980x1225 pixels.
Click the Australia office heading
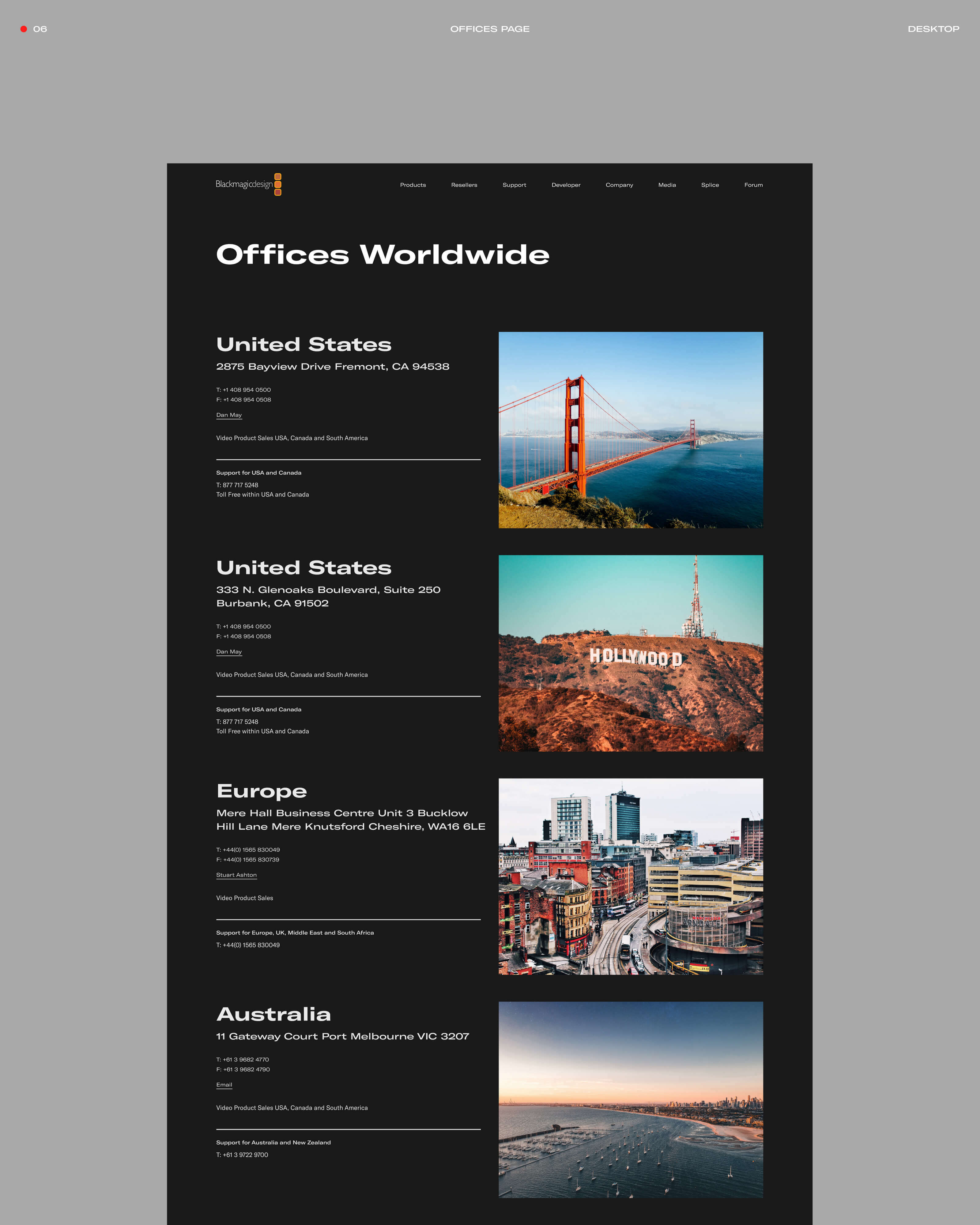[273, 1014]
